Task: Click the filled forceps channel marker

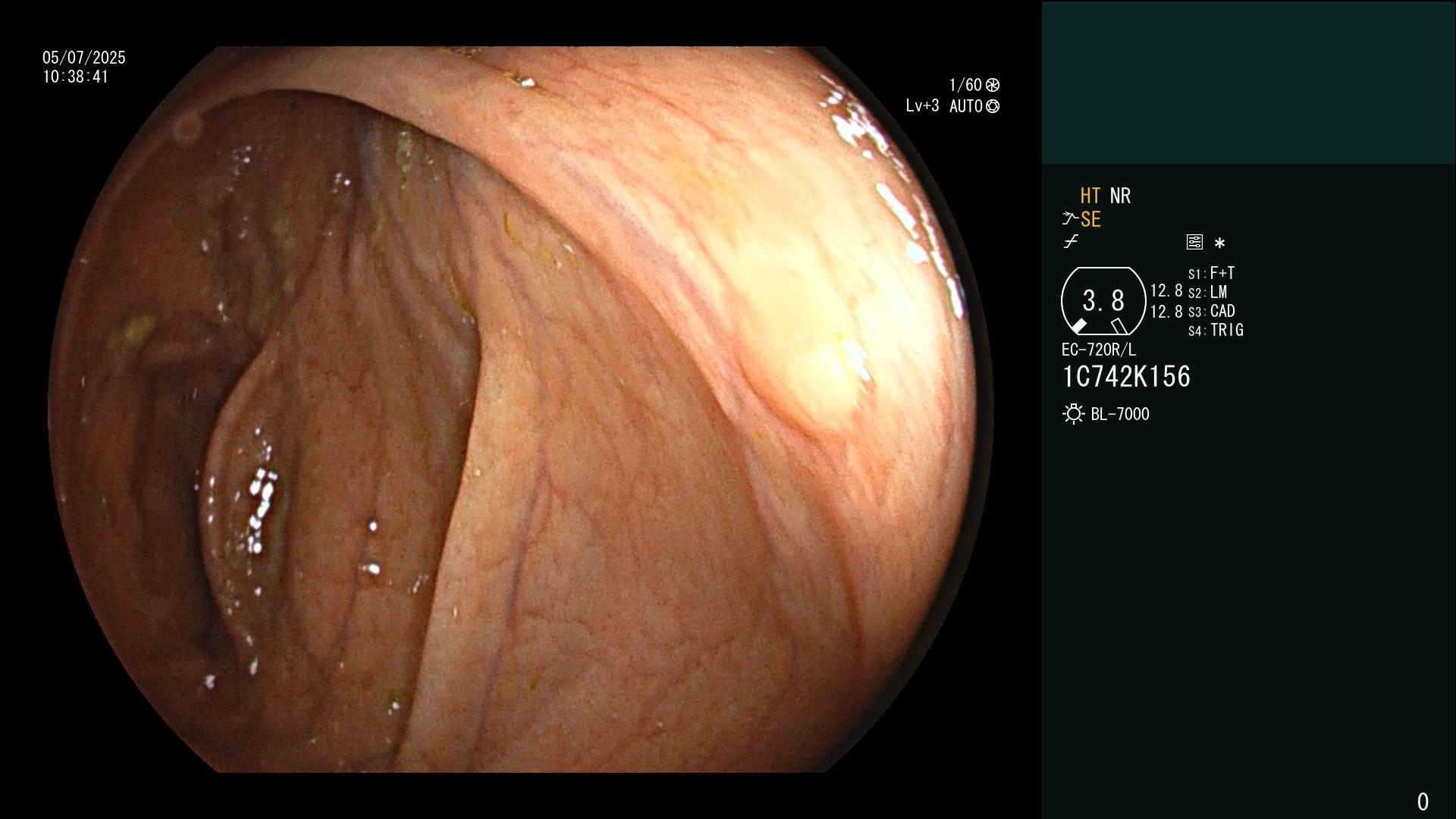Action: (x=1078, y=326)
